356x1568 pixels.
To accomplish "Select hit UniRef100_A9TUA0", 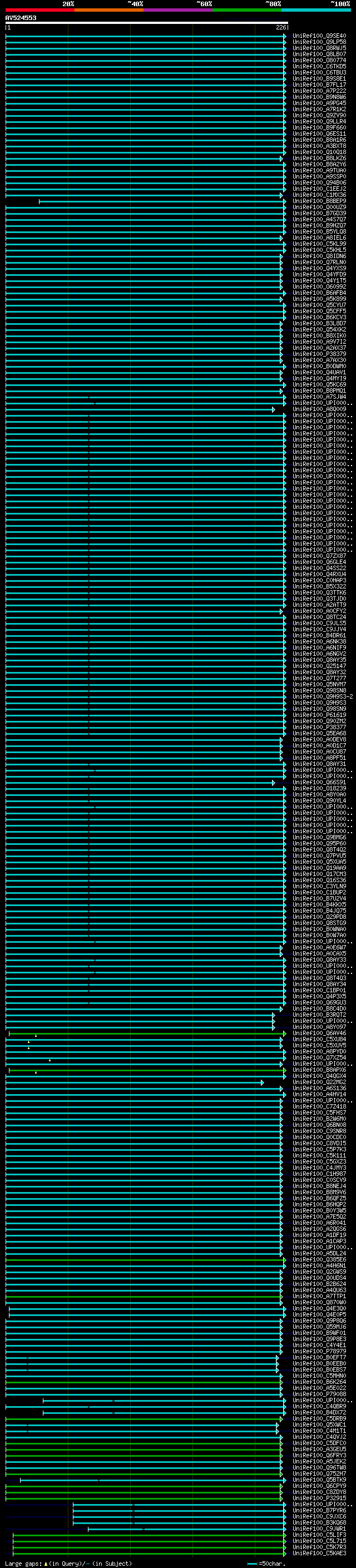I will (x=319, y=170).
